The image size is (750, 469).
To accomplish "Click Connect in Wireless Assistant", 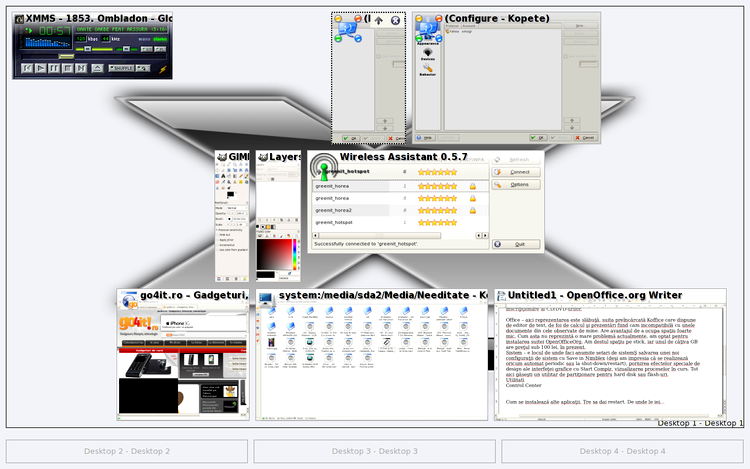I will pyautogui.click(x=514, y=172).
